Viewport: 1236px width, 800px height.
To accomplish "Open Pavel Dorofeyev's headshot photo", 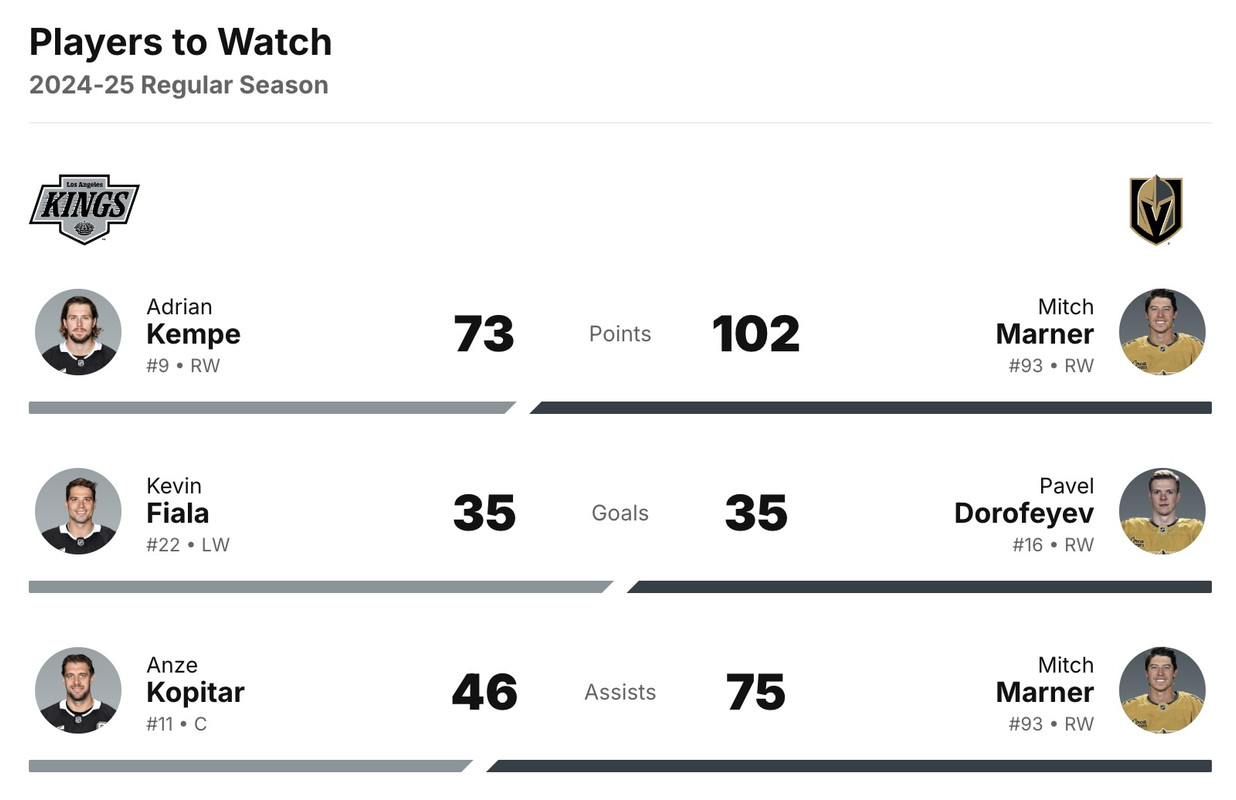I will click(x=1161, y=511).
